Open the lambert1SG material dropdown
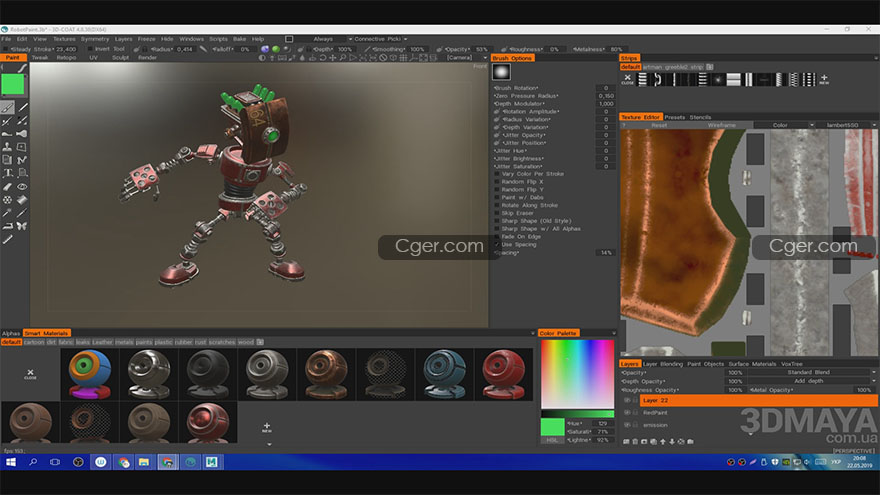 point(846,125)
